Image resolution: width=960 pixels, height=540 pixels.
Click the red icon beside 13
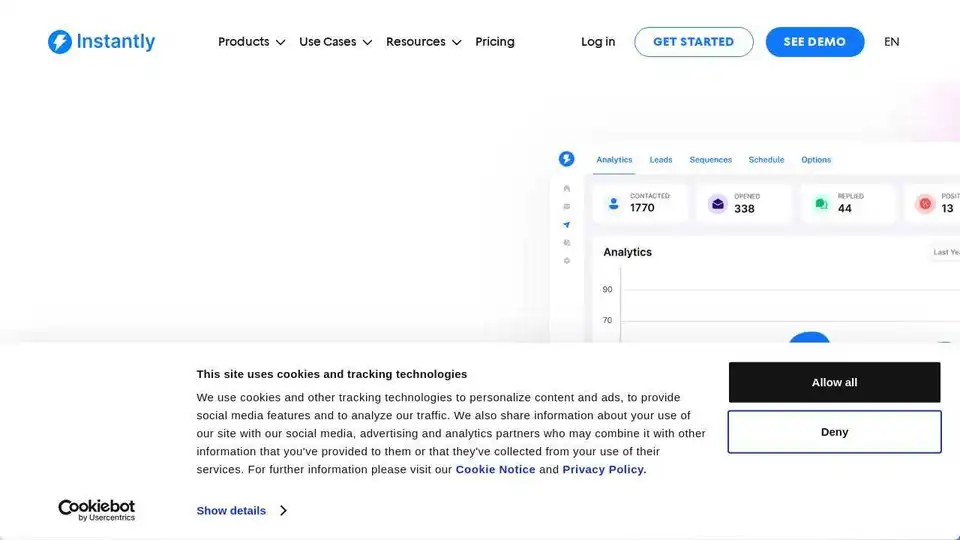pos(925,204)
